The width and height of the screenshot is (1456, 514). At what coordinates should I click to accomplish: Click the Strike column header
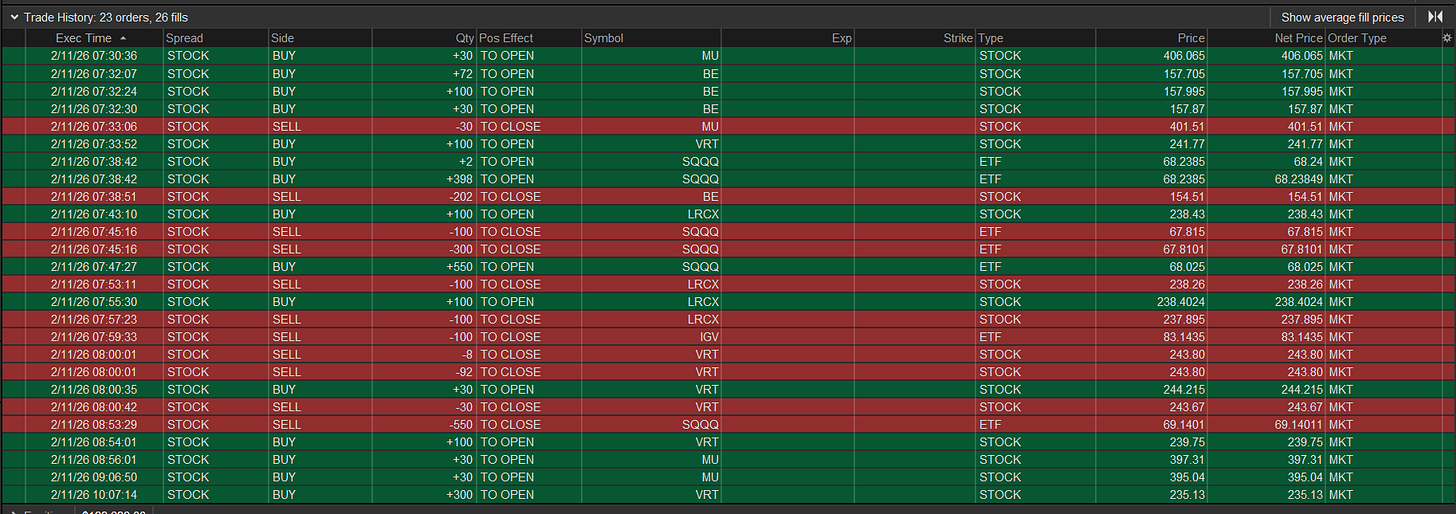958,38
